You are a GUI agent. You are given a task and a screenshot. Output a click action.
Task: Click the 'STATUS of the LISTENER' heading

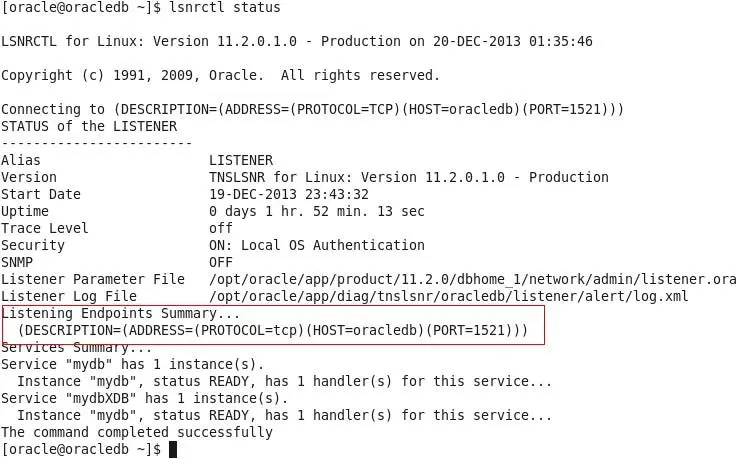[89, 126]
